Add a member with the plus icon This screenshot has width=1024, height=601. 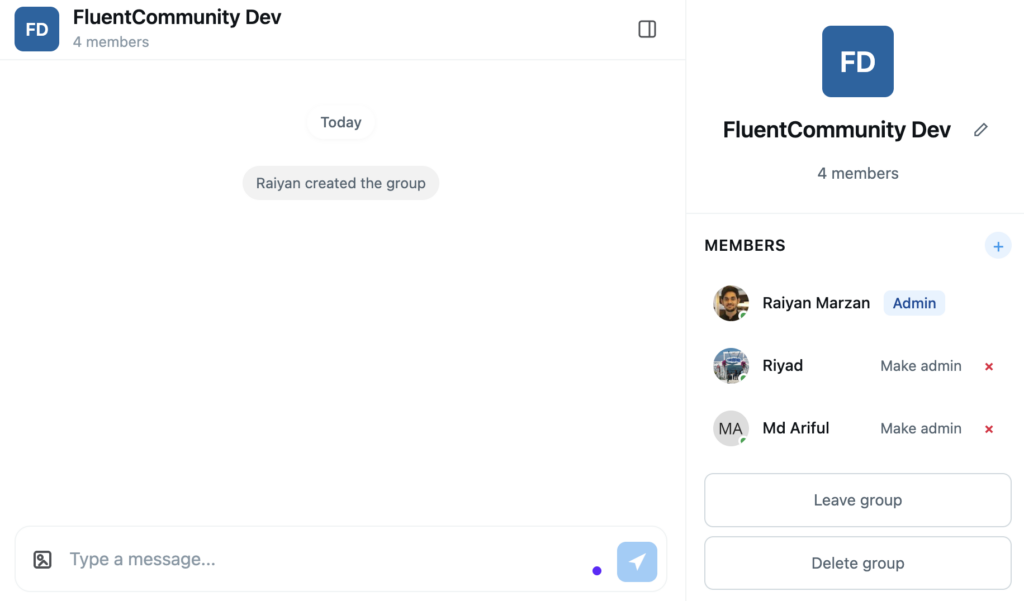tap(997, 245)
